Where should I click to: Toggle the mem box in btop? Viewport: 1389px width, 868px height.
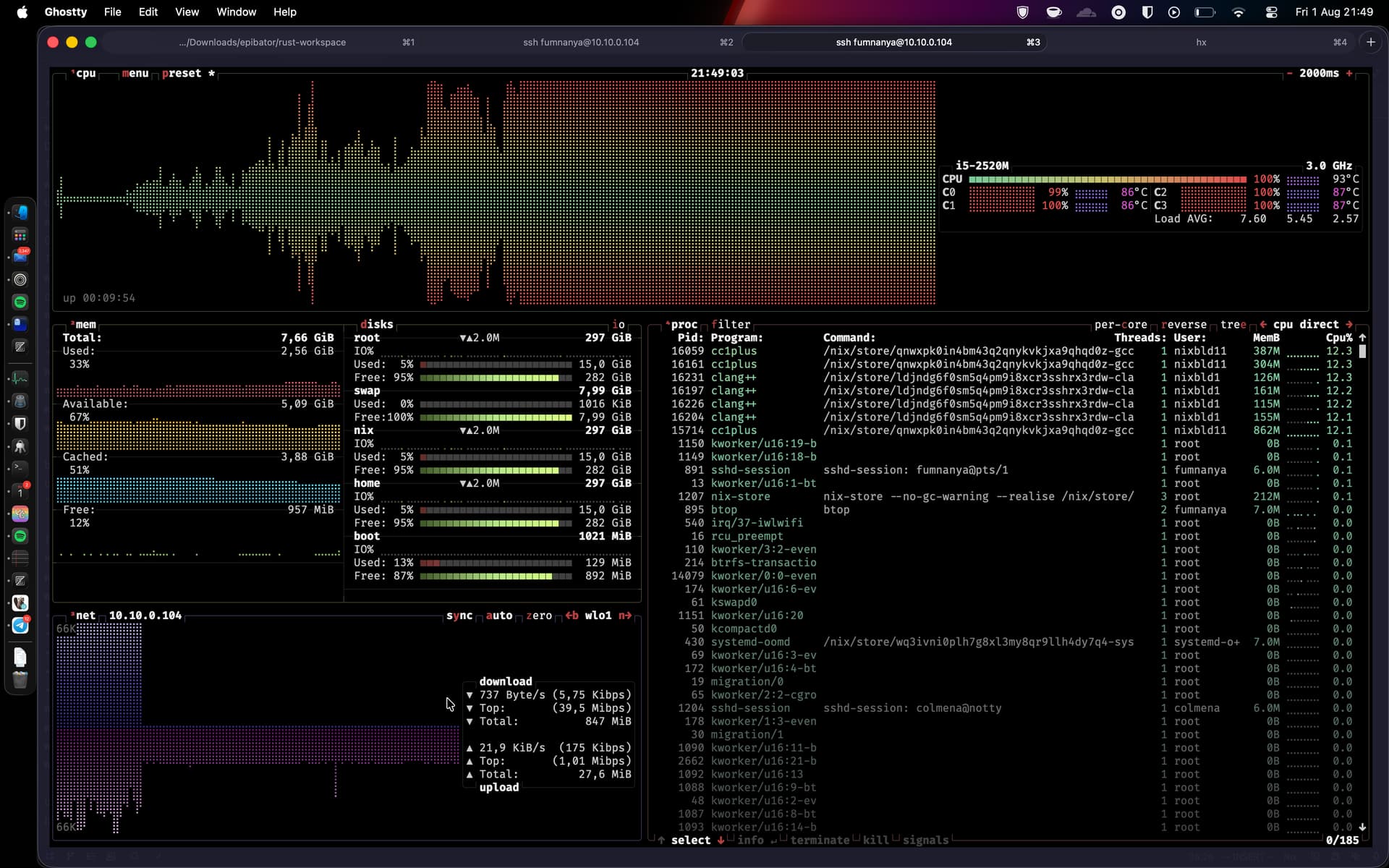click(x=85, y=324)
